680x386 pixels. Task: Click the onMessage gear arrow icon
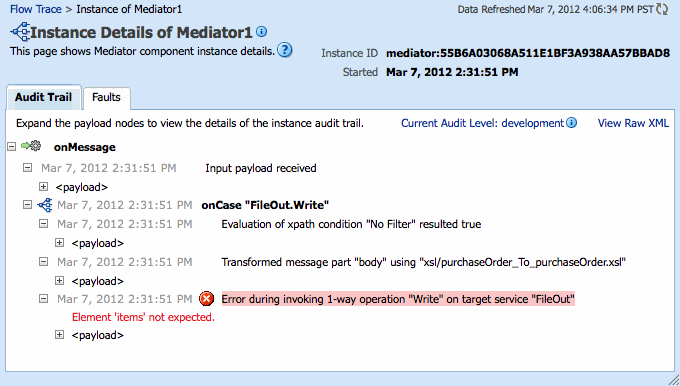[x=31, y=146]
